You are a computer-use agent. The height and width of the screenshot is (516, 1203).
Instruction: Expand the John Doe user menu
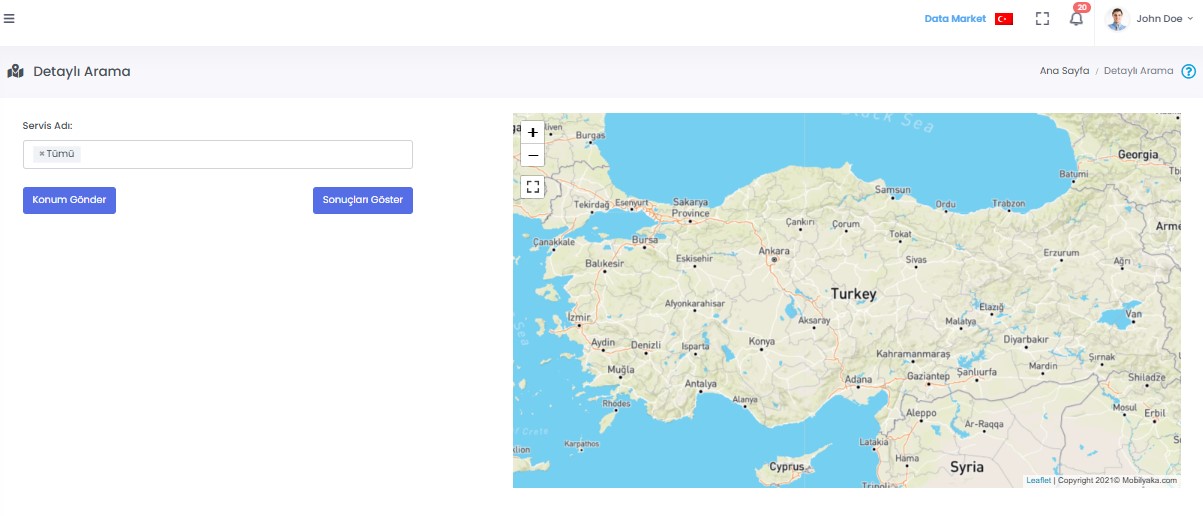[x=1164, y=19]
